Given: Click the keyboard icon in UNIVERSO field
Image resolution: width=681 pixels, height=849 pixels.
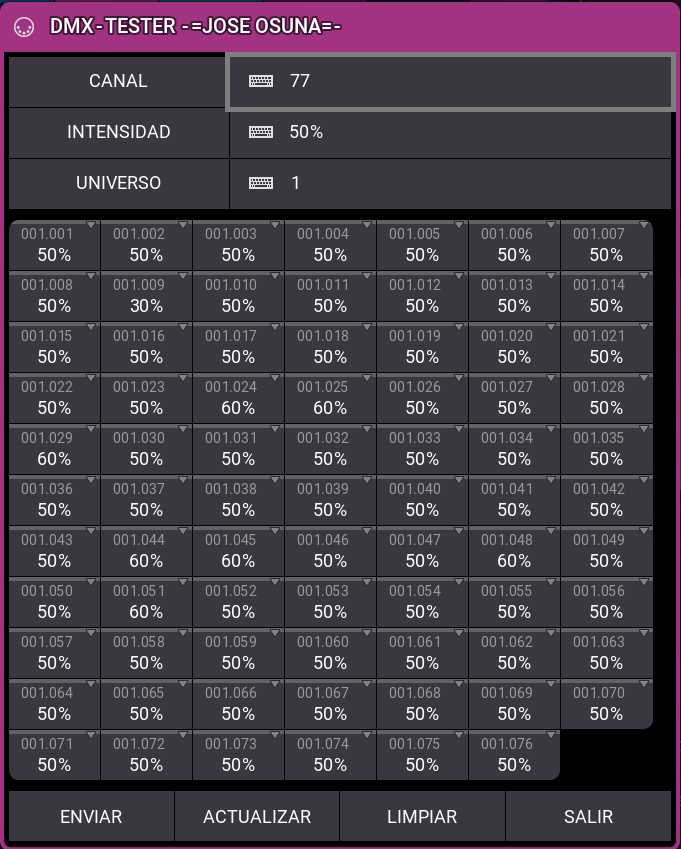Looking at the screenshot, I should click(x=261, y=183).
